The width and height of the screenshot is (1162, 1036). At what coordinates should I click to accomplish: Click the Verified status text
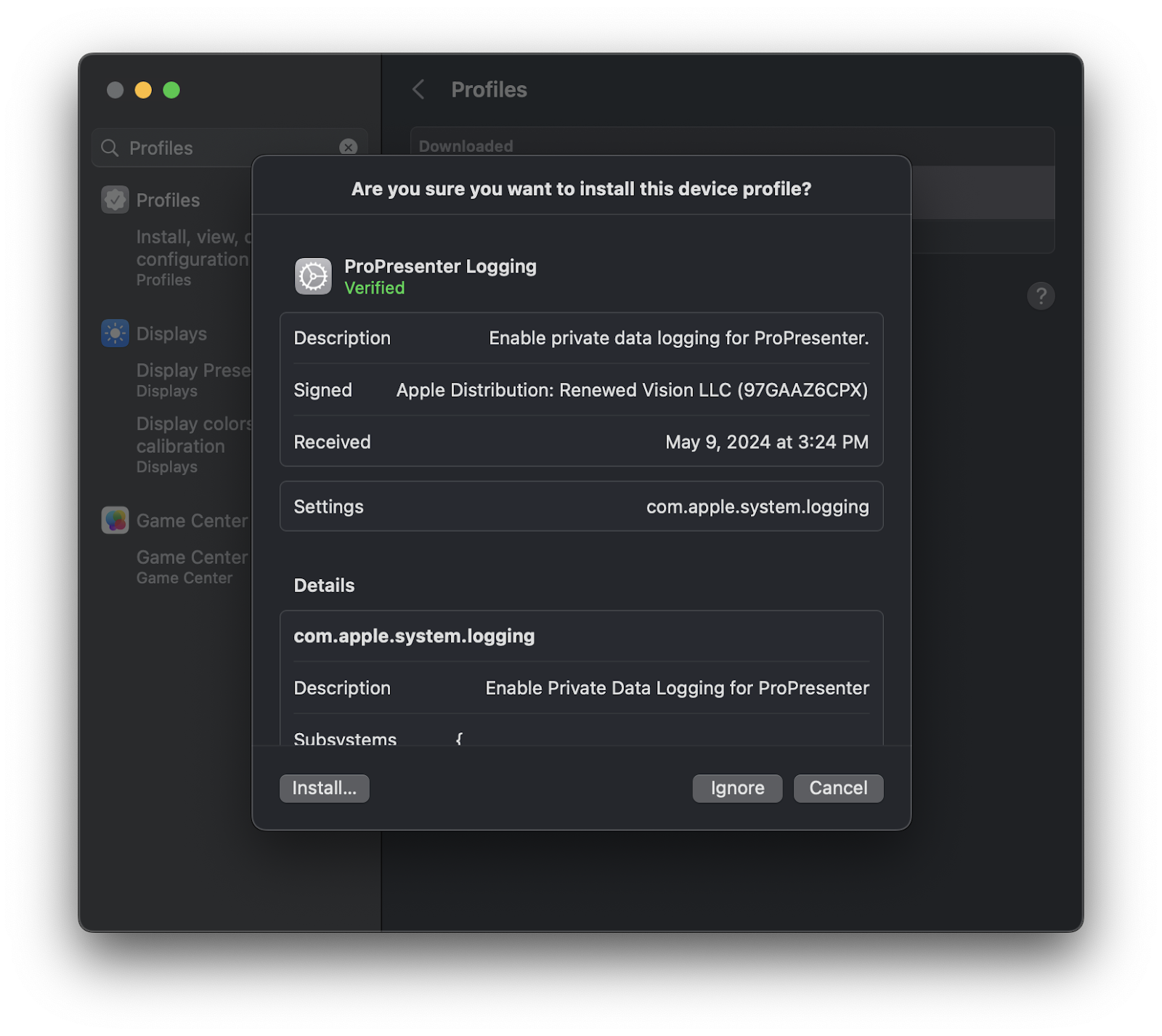(374, 288)
